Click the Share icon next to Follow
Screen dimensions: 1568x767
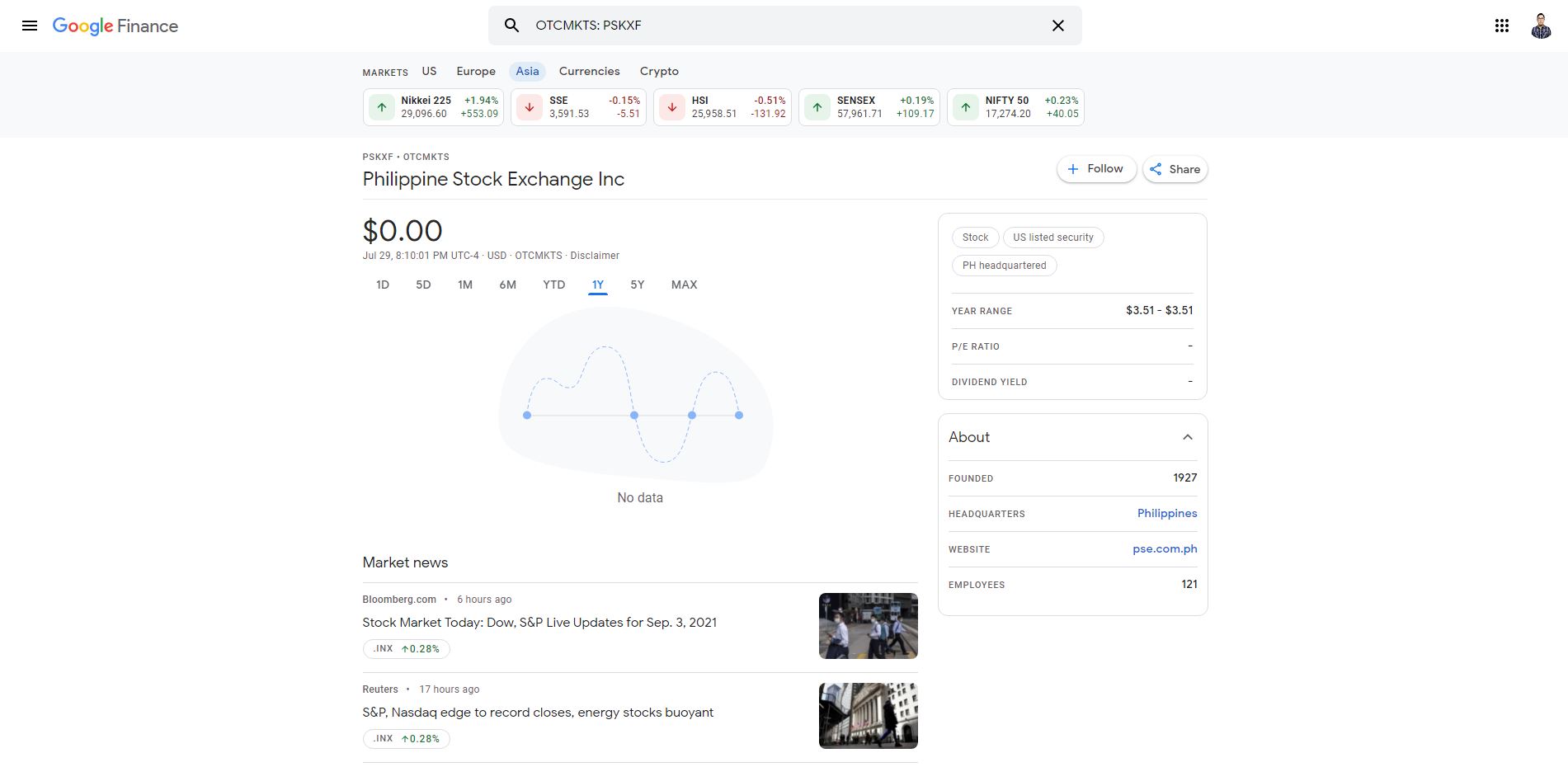(1156, 169)
